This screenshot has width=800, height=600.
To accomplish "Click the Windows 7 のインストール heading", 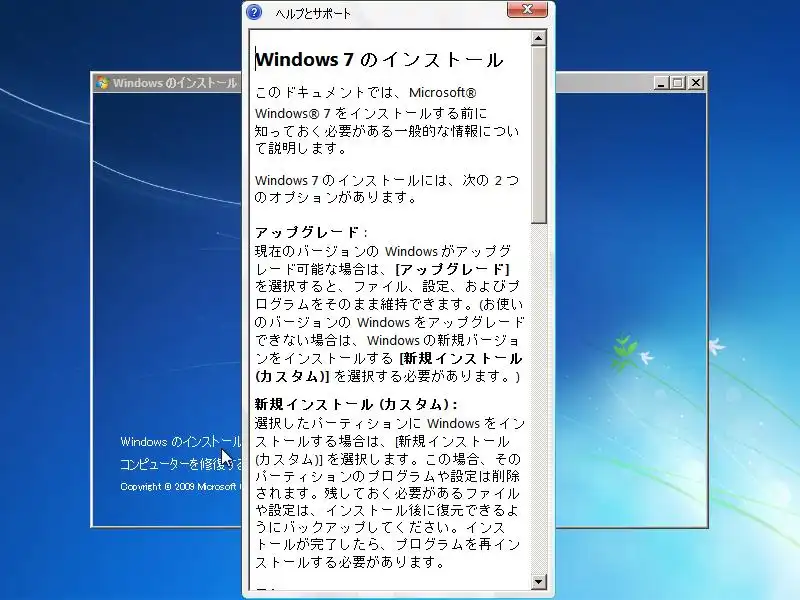I will pyautogui.click(x=379, y=60).
